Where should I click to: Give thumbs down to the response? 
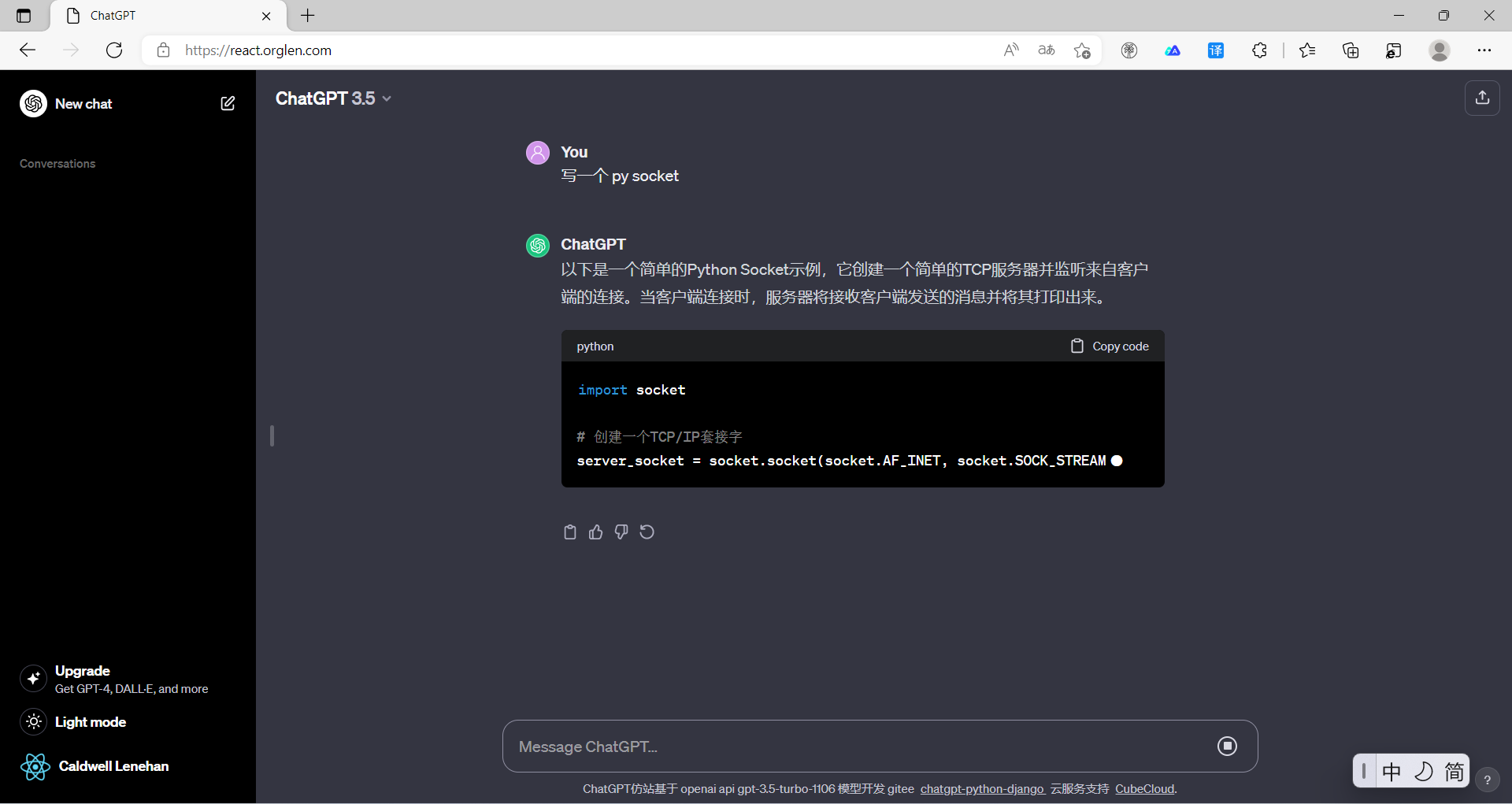(x=621, y=532)
